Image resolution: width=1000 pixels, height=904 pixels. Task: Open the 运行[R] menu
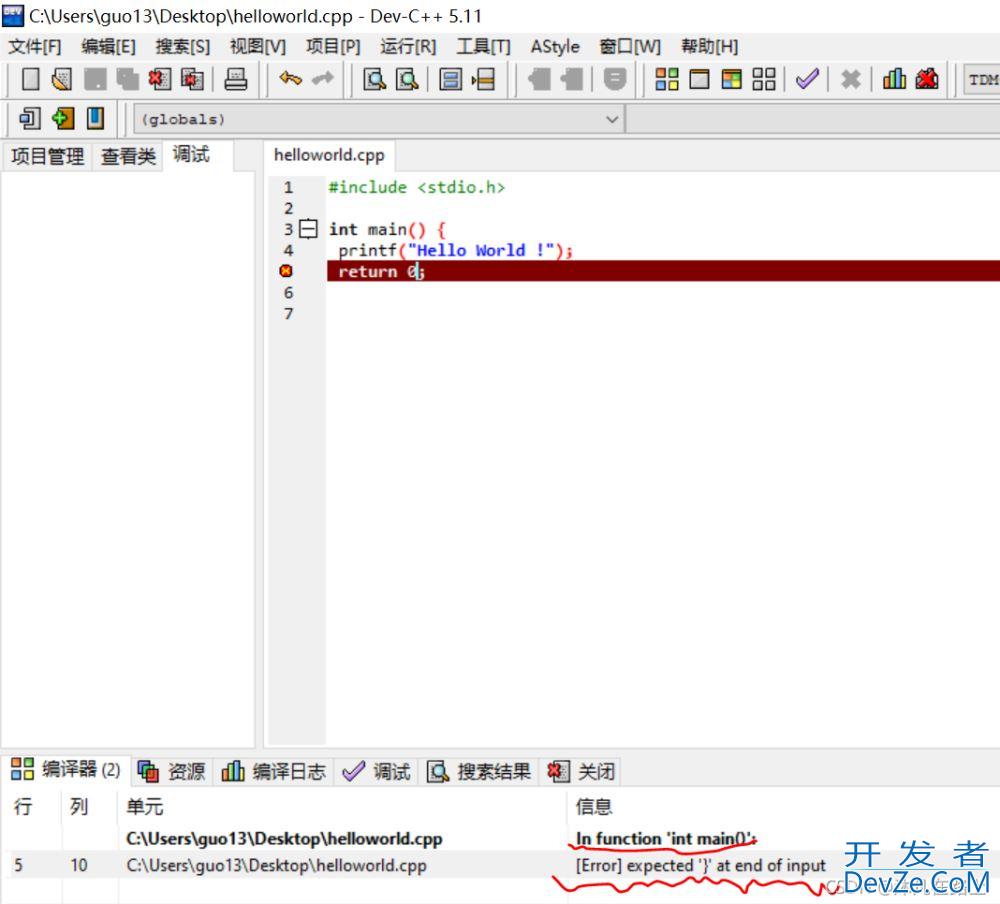point(408,47)
